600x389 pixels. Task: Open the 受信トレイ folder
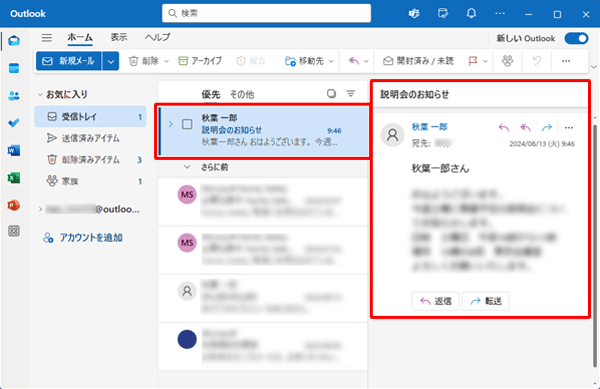pyautogui.click(x=90, y=117)
